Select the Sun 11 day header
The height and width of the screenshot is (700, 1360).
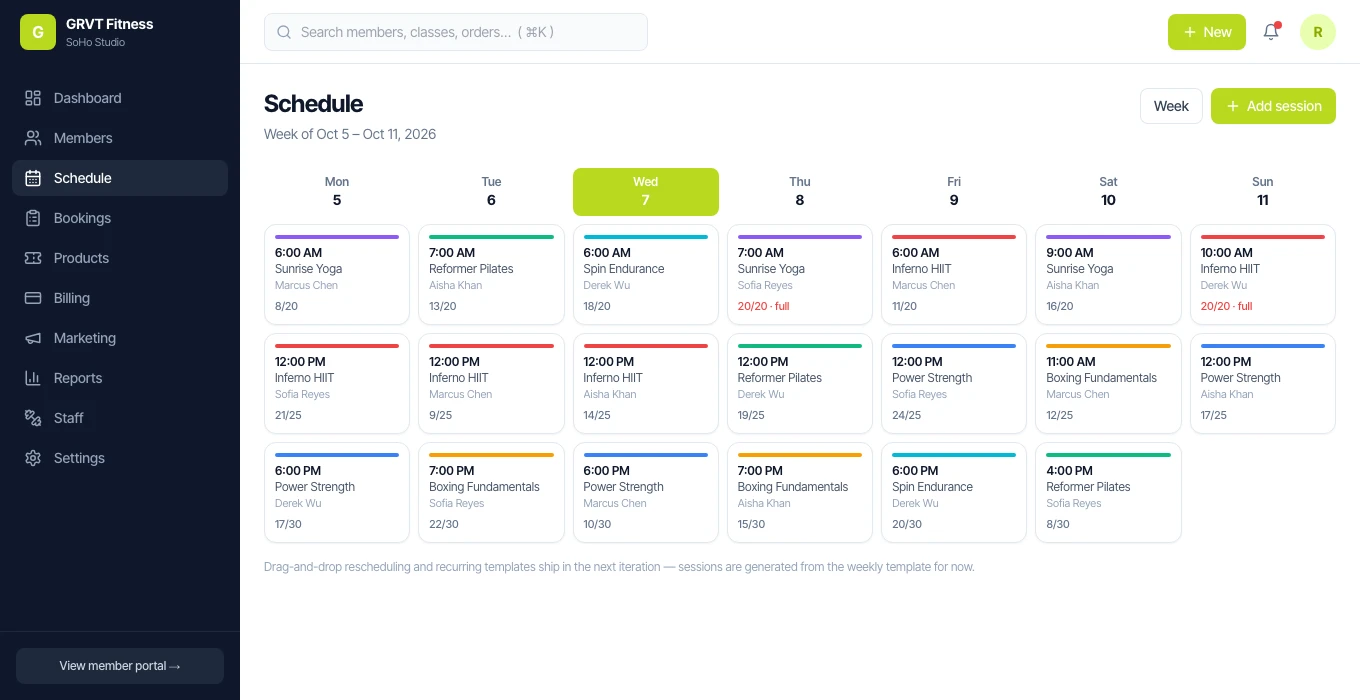click(1263, 192)
